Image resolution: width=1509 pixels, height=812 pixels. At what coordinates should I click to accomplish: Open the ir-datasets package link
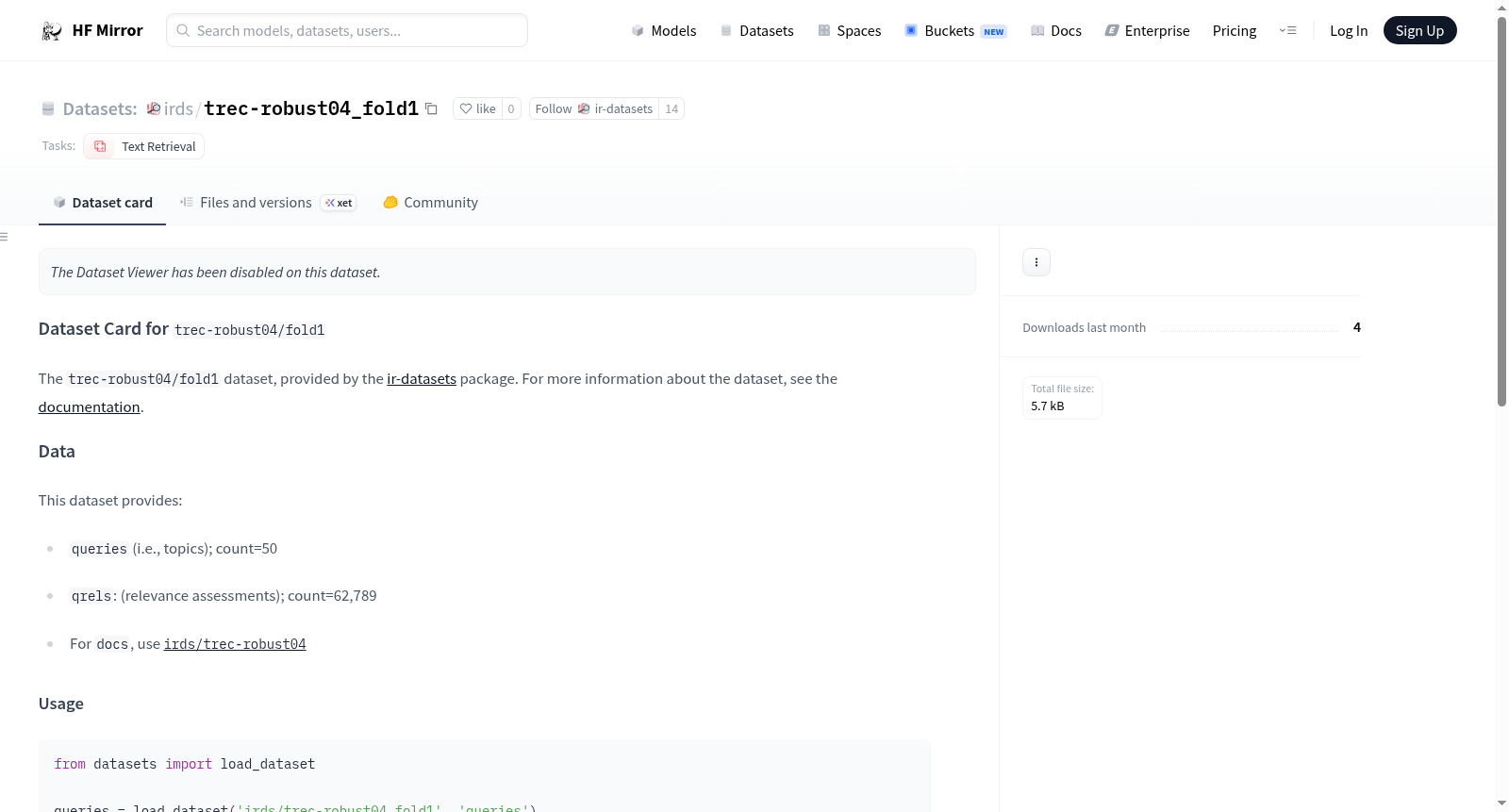[422, 379]
